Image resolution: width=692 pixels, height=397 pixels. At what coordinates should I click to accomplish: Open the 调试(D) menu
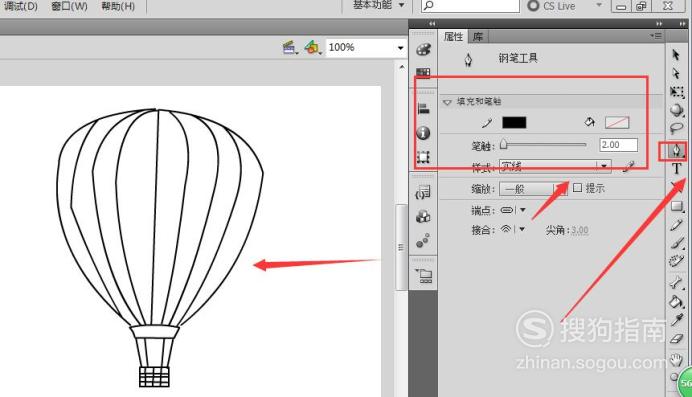20,6
